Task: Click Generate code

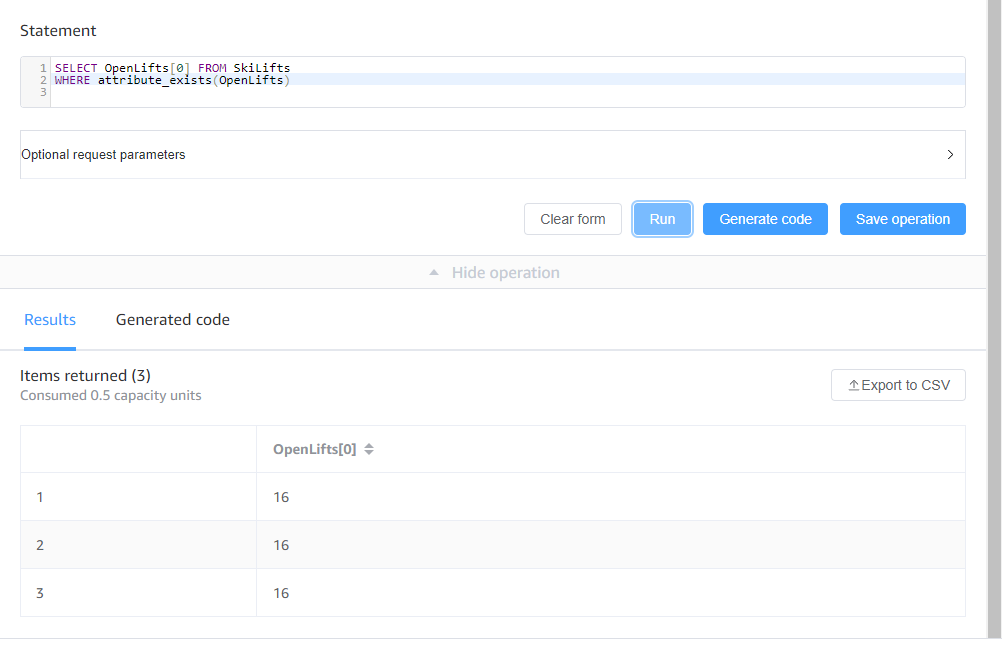Action: point(765,218)
